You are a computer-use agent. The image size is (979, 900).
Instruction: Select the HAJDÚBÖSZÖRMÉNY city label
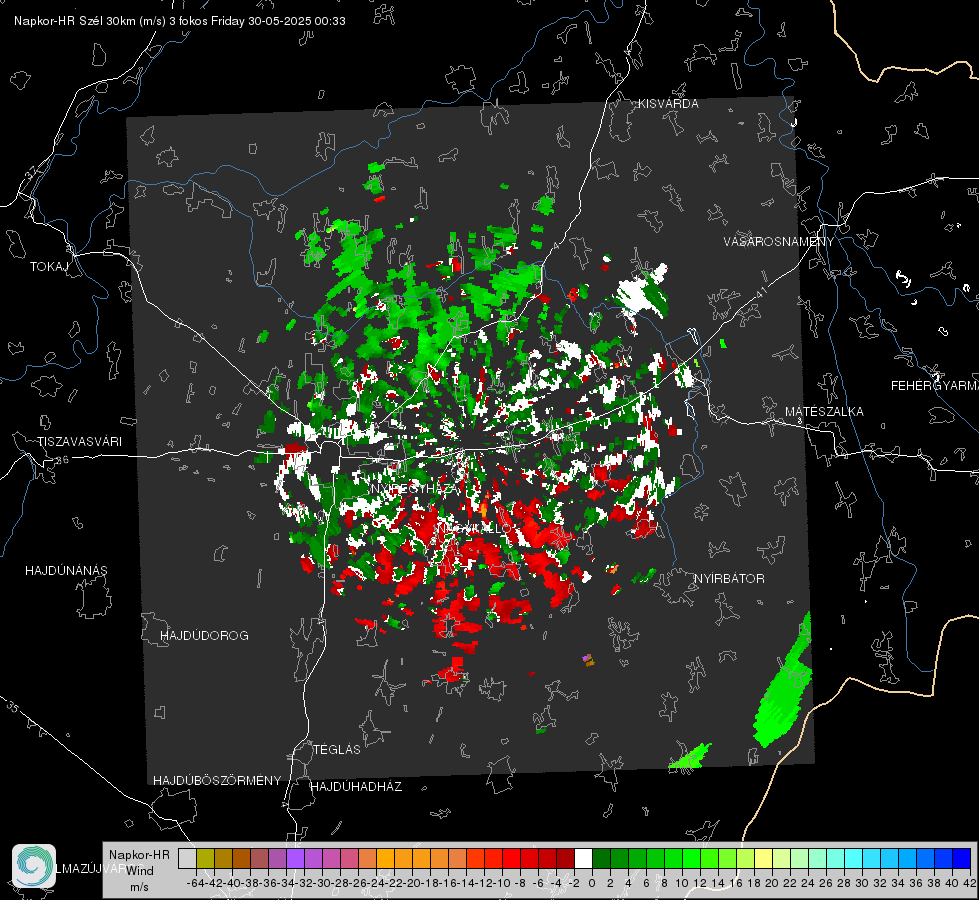217,781
